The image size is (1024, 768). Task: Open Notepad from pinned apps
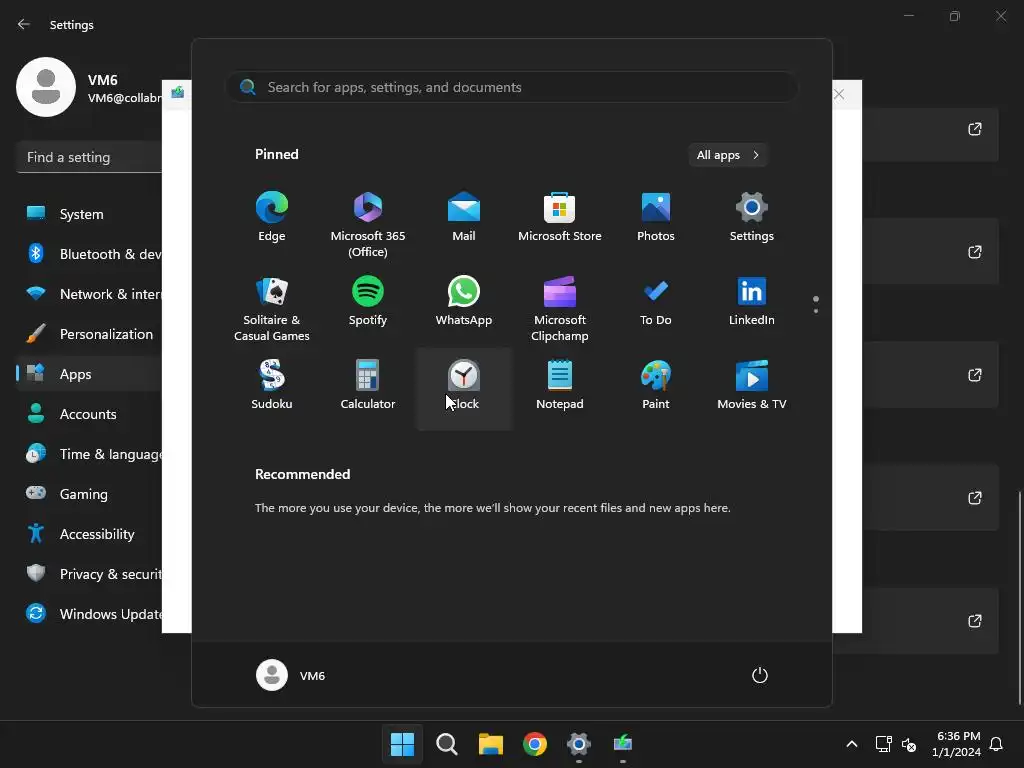(x=560, y=385)
